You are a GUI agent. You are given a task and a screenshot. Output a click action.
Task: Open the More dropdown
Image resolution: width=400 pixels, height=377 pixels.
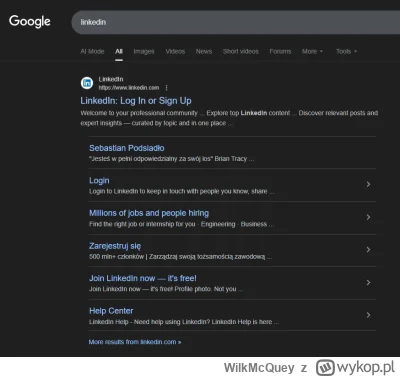point(312,51)
